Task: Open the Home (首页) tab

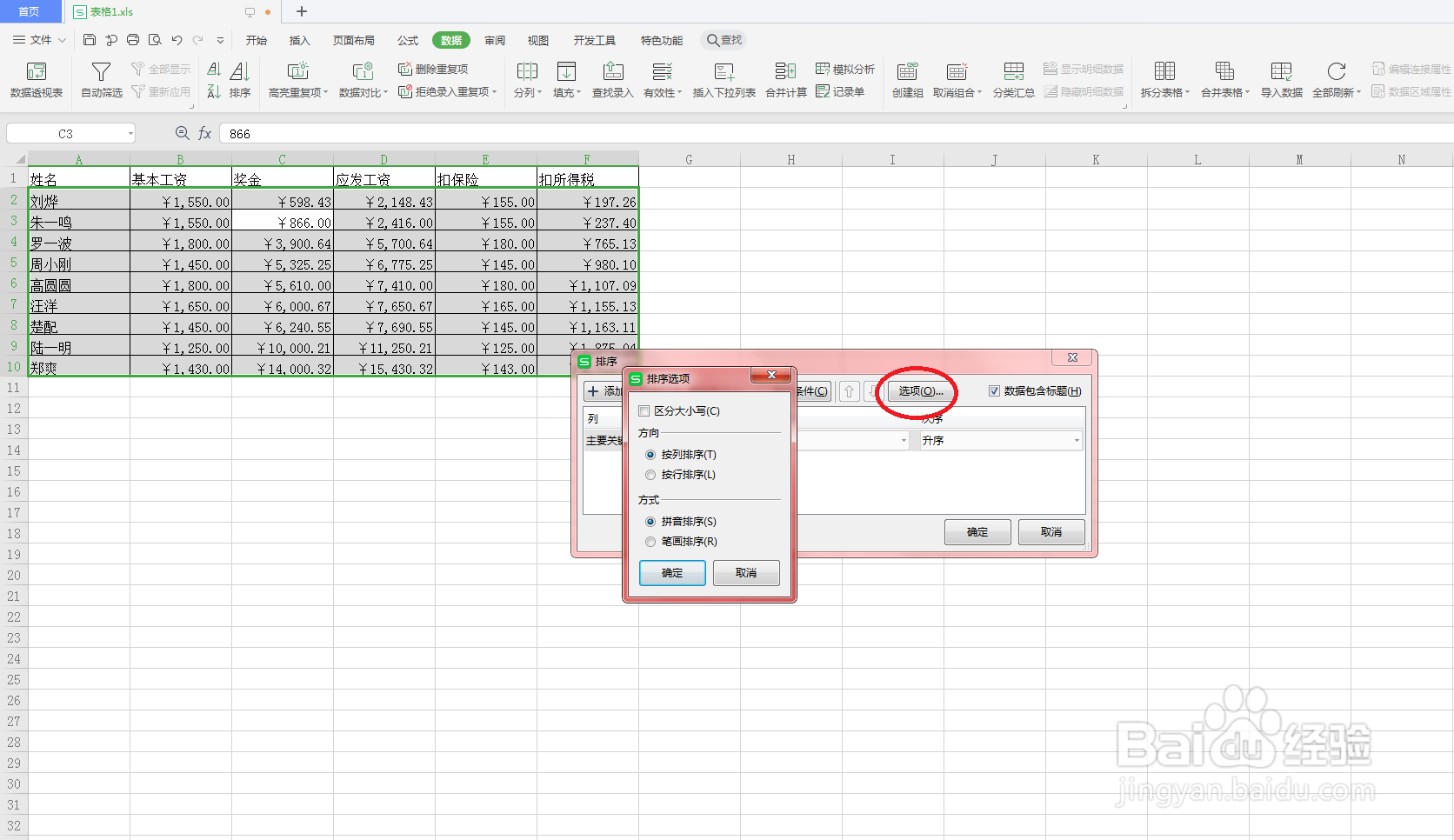Action: [29, 11]
